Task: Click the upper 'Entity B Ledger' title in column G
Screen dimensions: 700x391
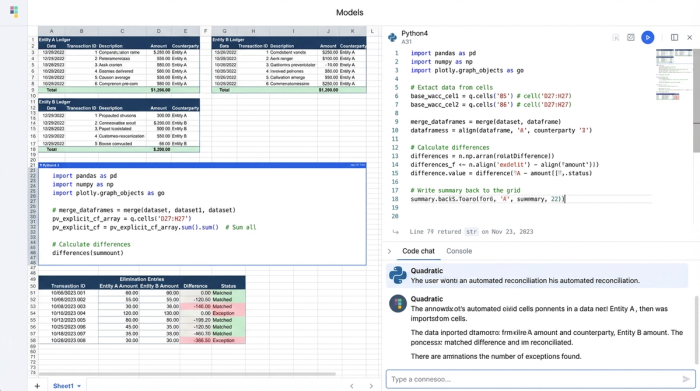Action: click(x=228, y=40)
